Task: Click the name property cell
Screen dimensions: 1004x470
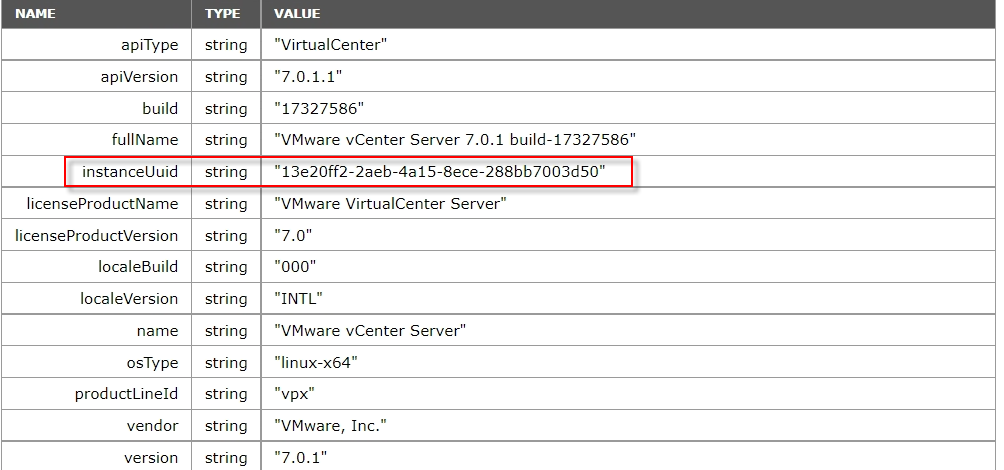Action: pyautogui.click(x=96, y=331)
